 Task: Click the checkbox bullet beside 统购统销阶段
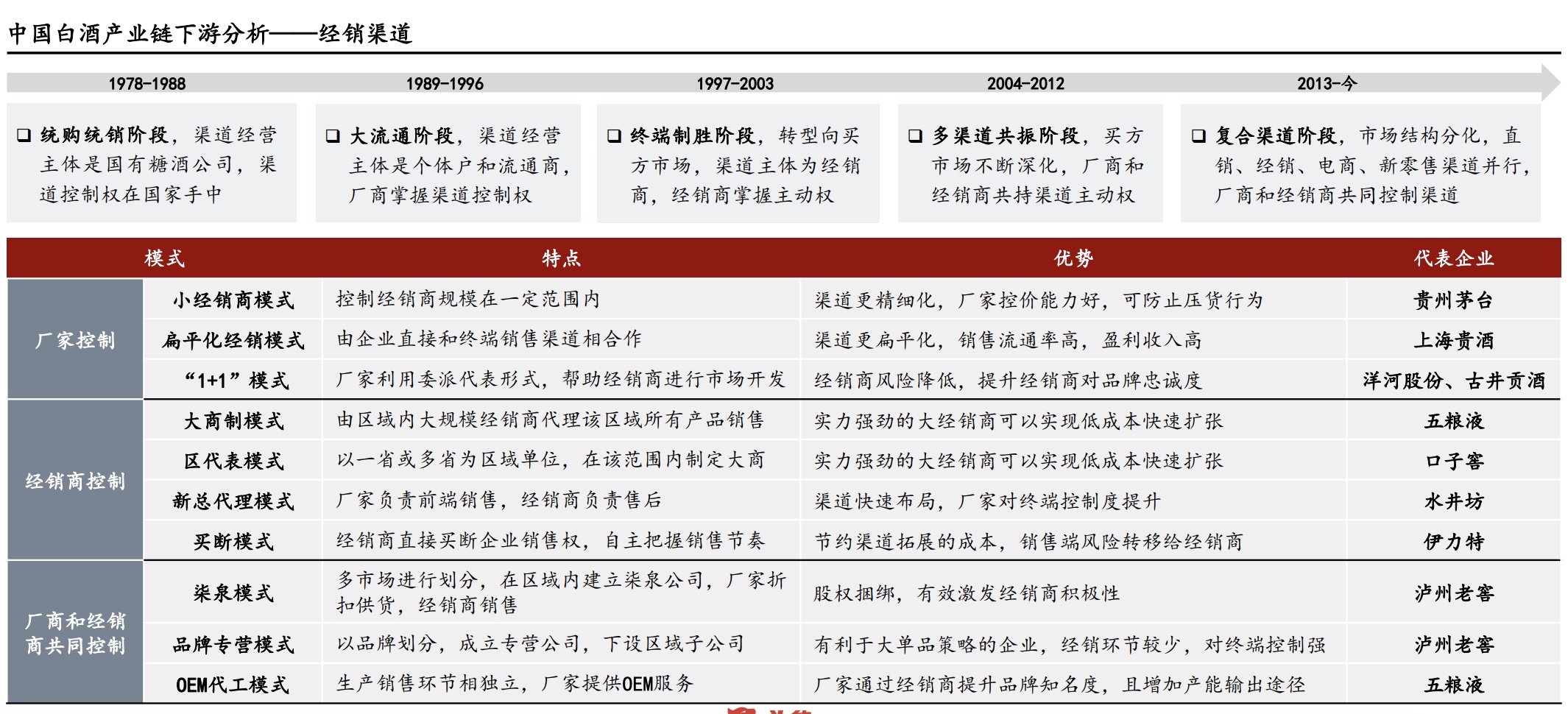[24, 135]
